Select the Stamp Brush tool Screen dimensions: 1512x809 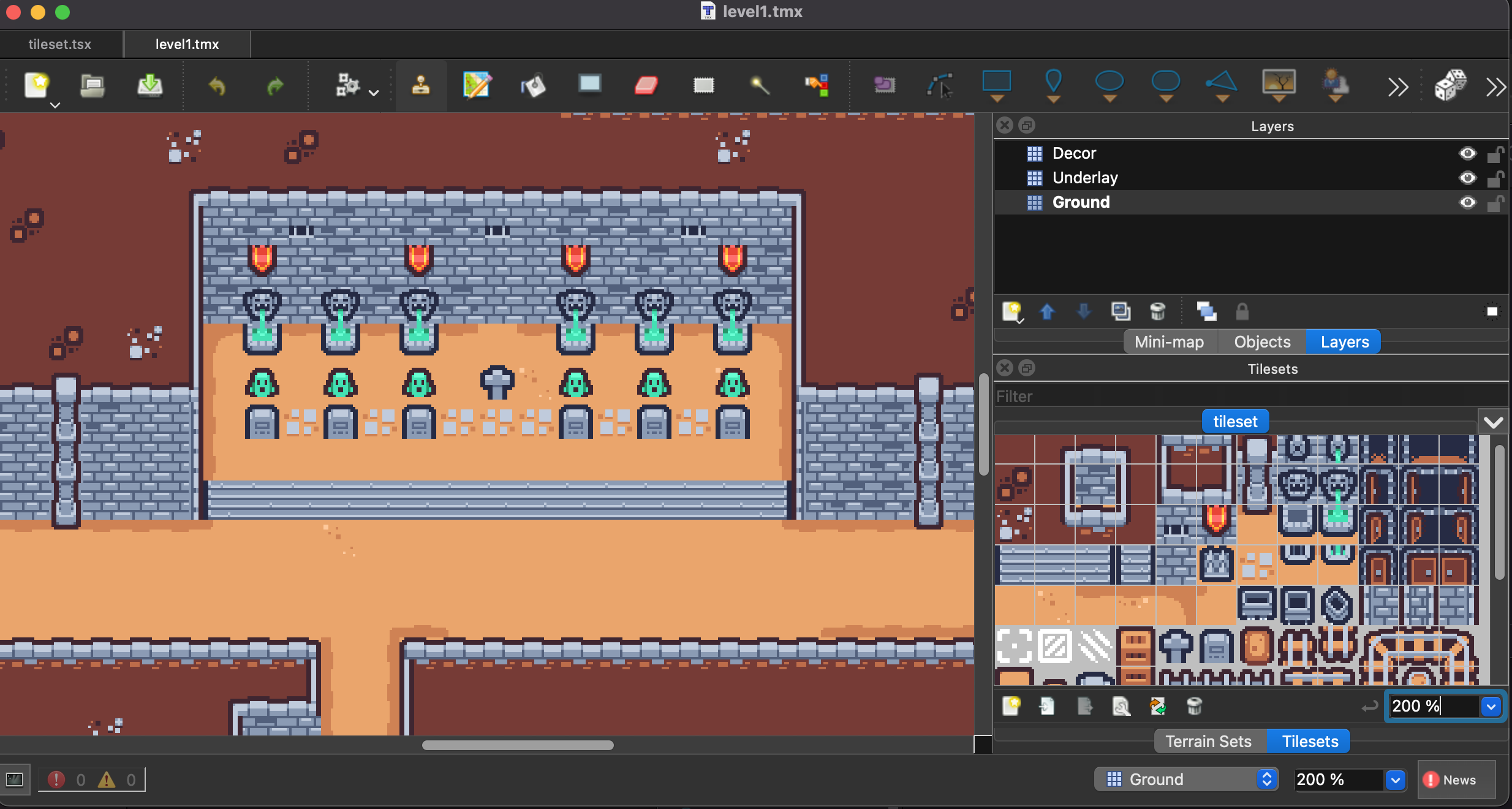tap(421, 85)
